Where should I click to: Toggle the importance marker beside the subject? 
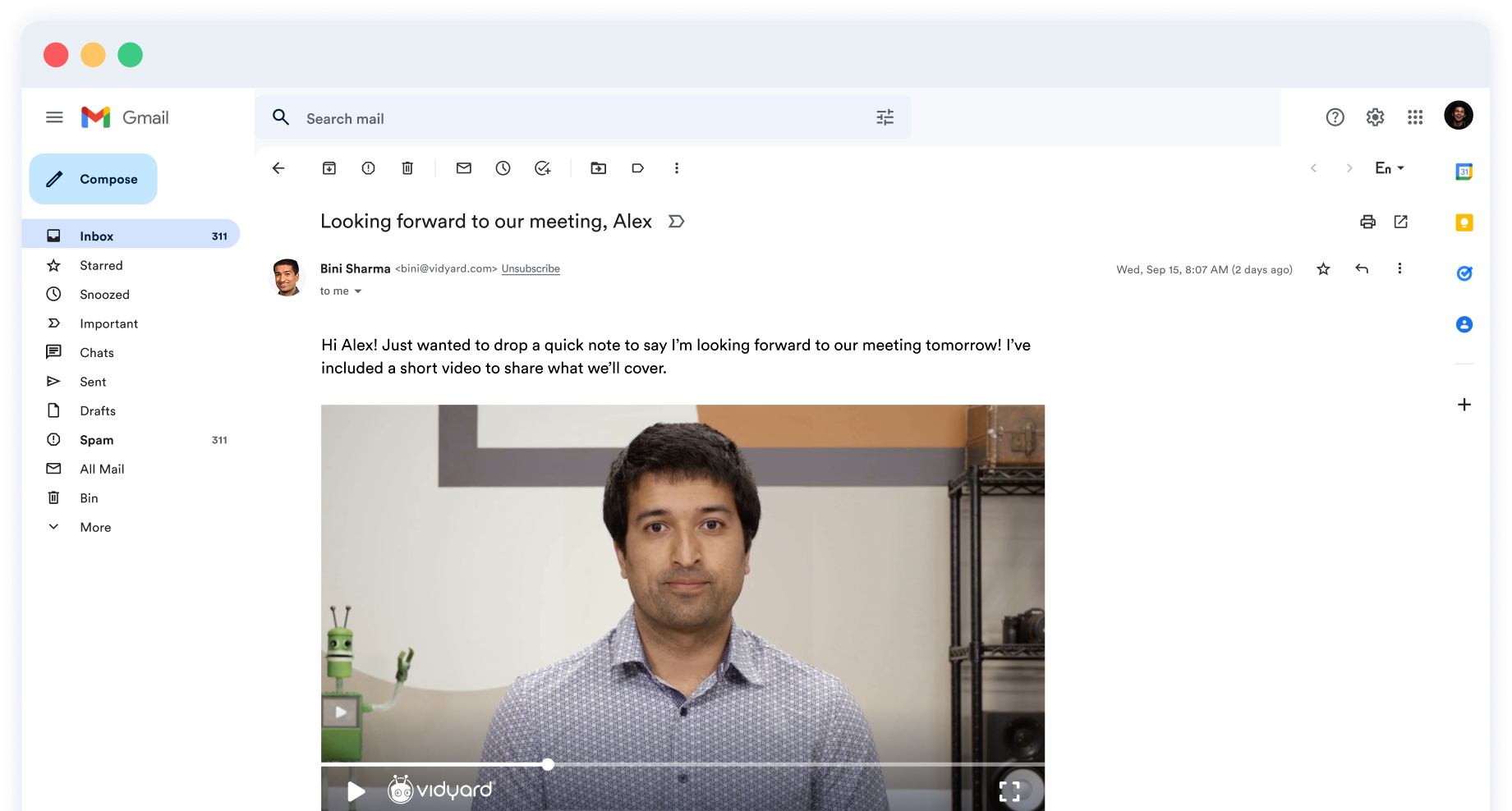tap(676, 222)
